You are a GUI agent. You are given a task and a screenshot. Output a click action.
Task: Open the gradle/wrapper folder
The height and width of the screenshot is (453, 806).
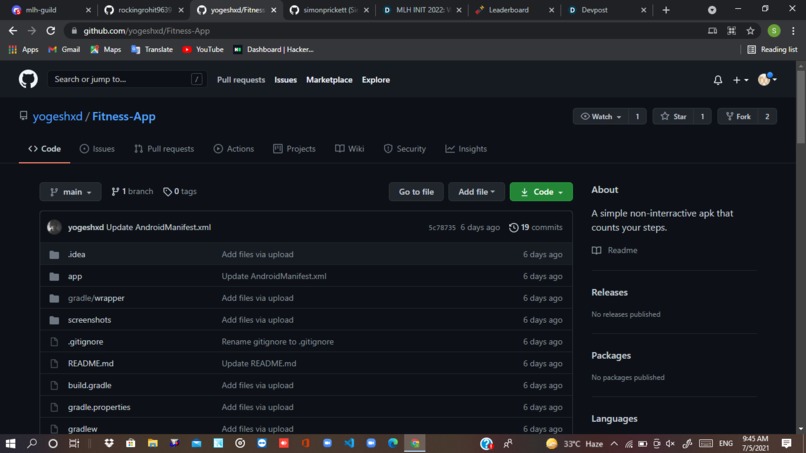point(96,298)
